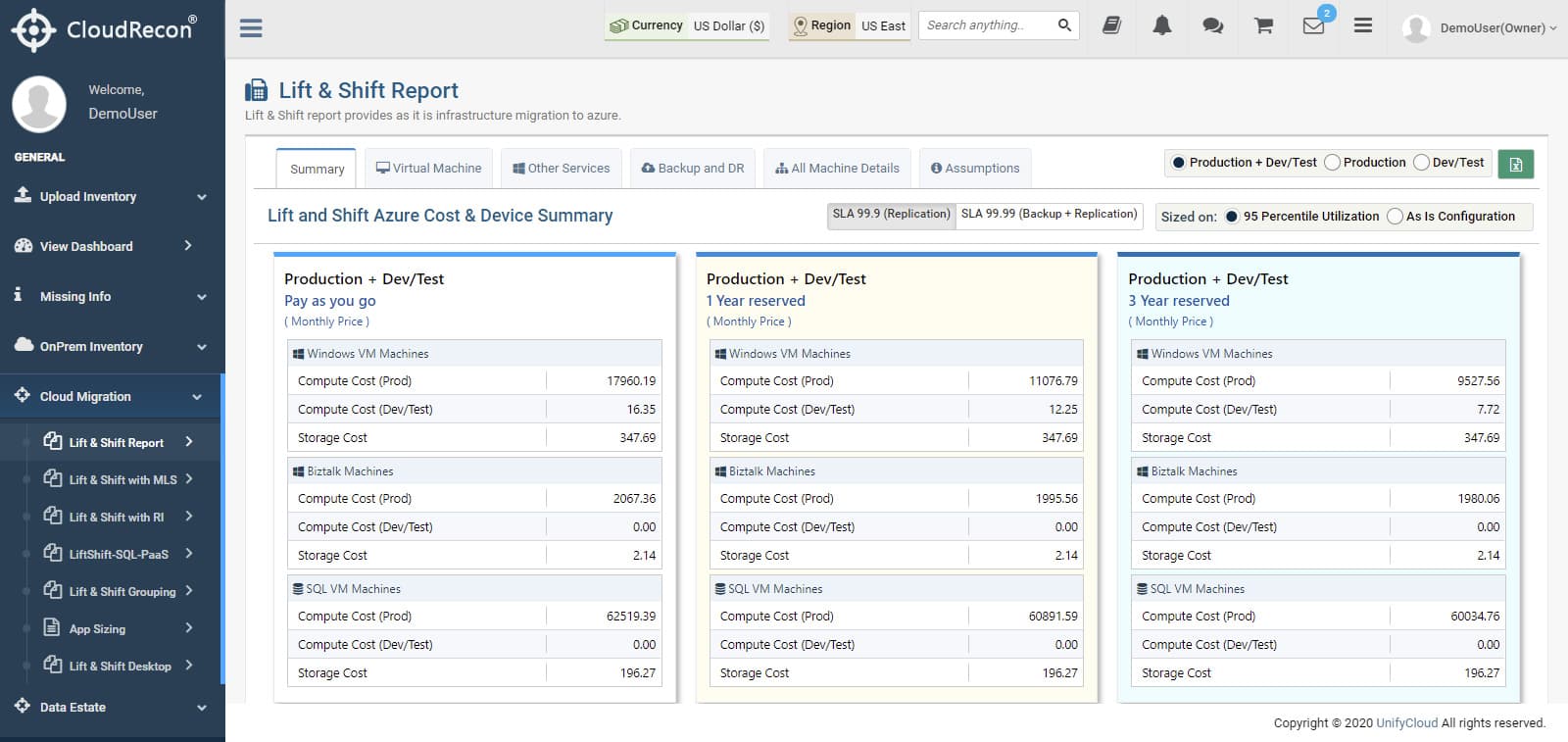Open the list menu icon beside mail

coord(1363,25)
